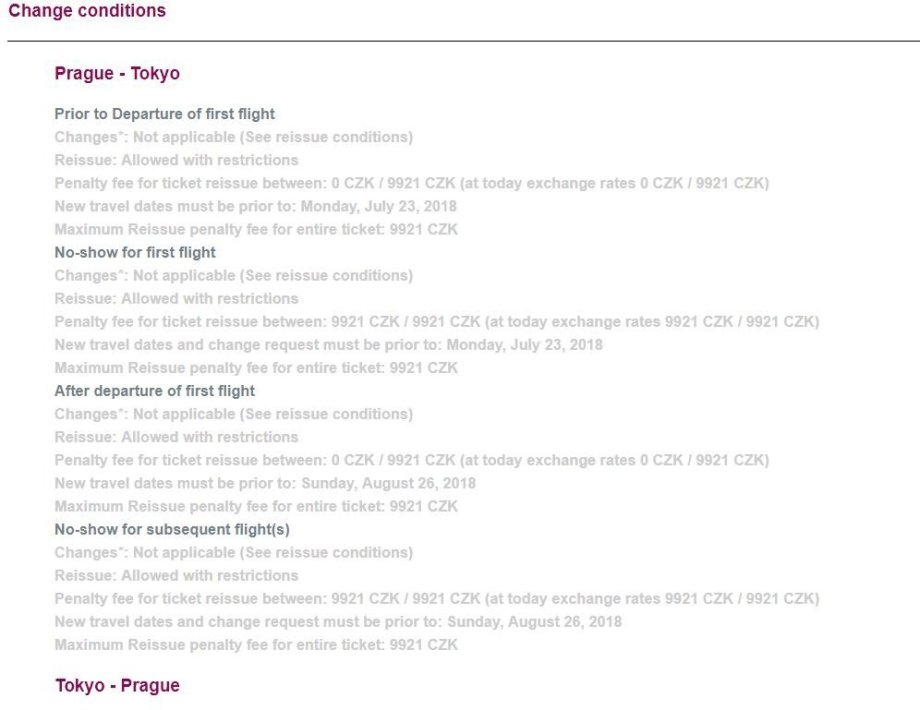Select the Tokyo - Prague route heading

(117, 685)
